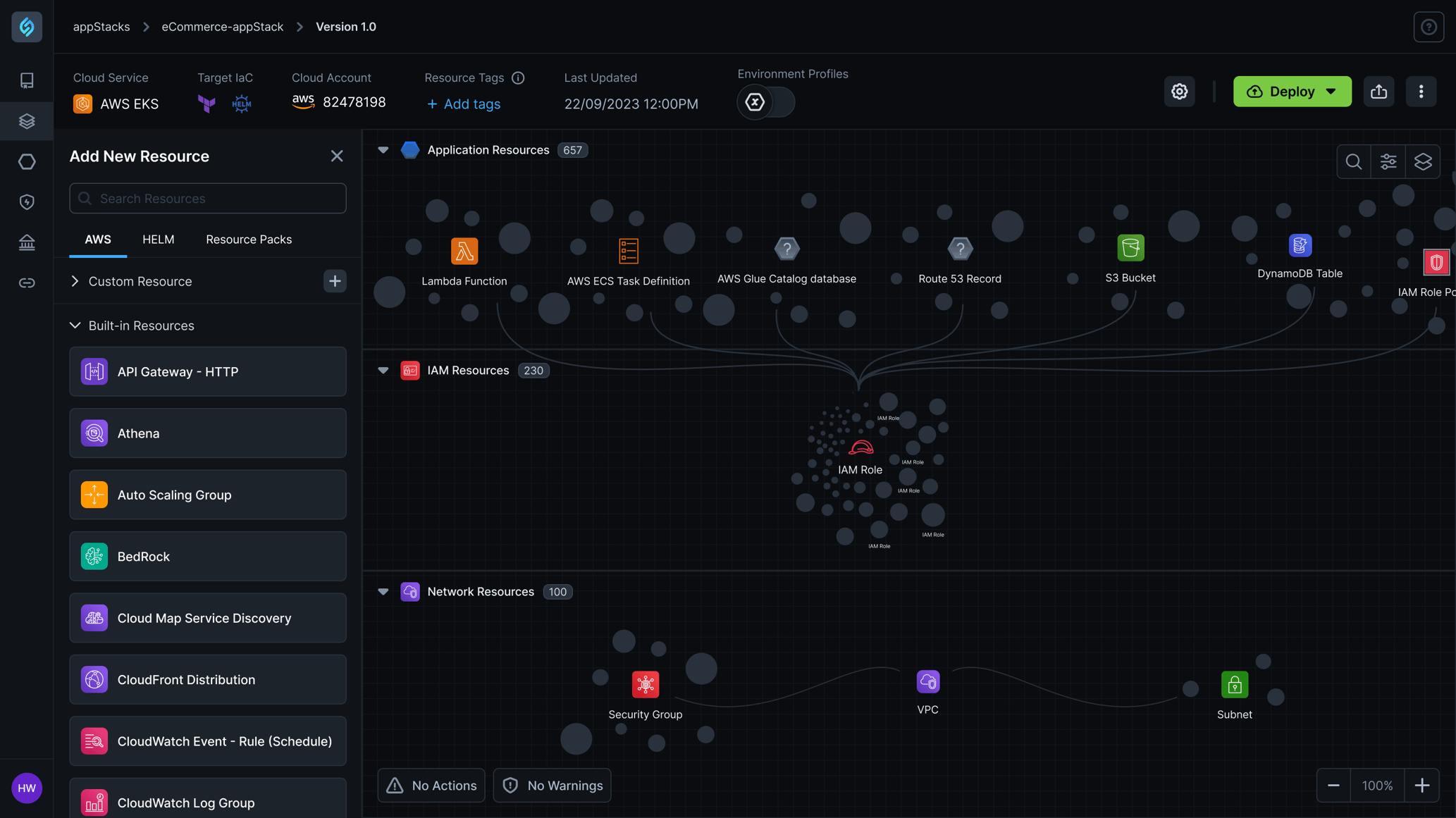Open the book/catalog sidebar icon
This screenshot has height=818, width=1456.
click(27, 80)
